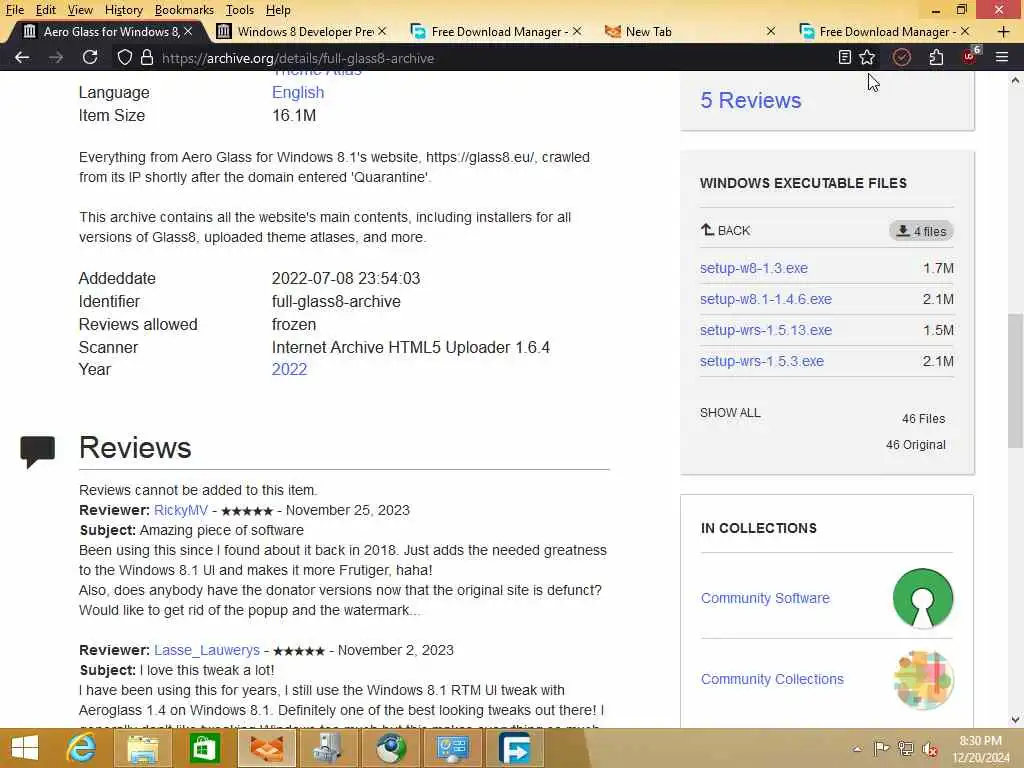The image size is (1024, 768).
Task: Reload the current page
Action: point(90,57)
